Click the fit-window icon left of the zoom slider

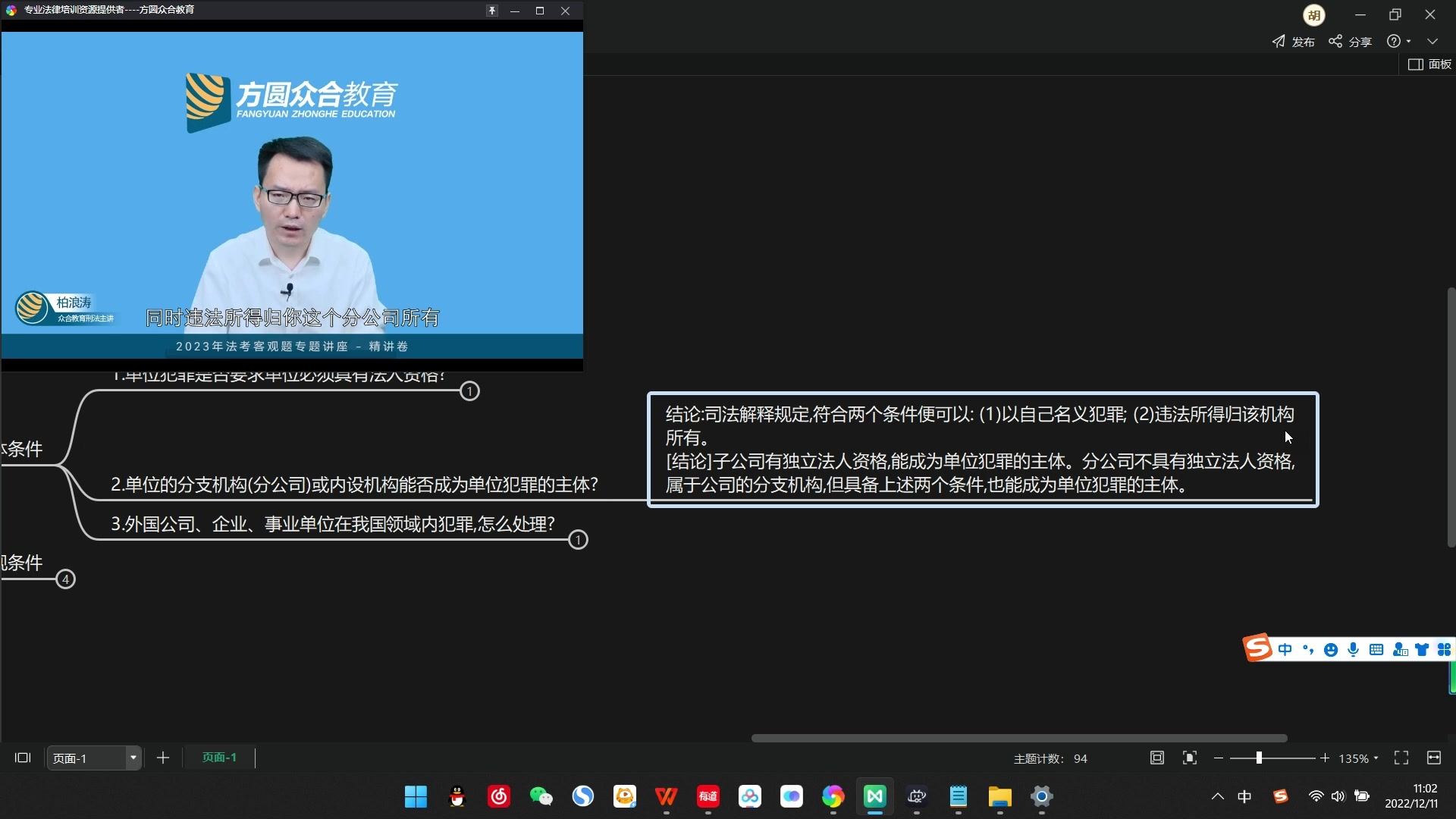[1156, 758]
